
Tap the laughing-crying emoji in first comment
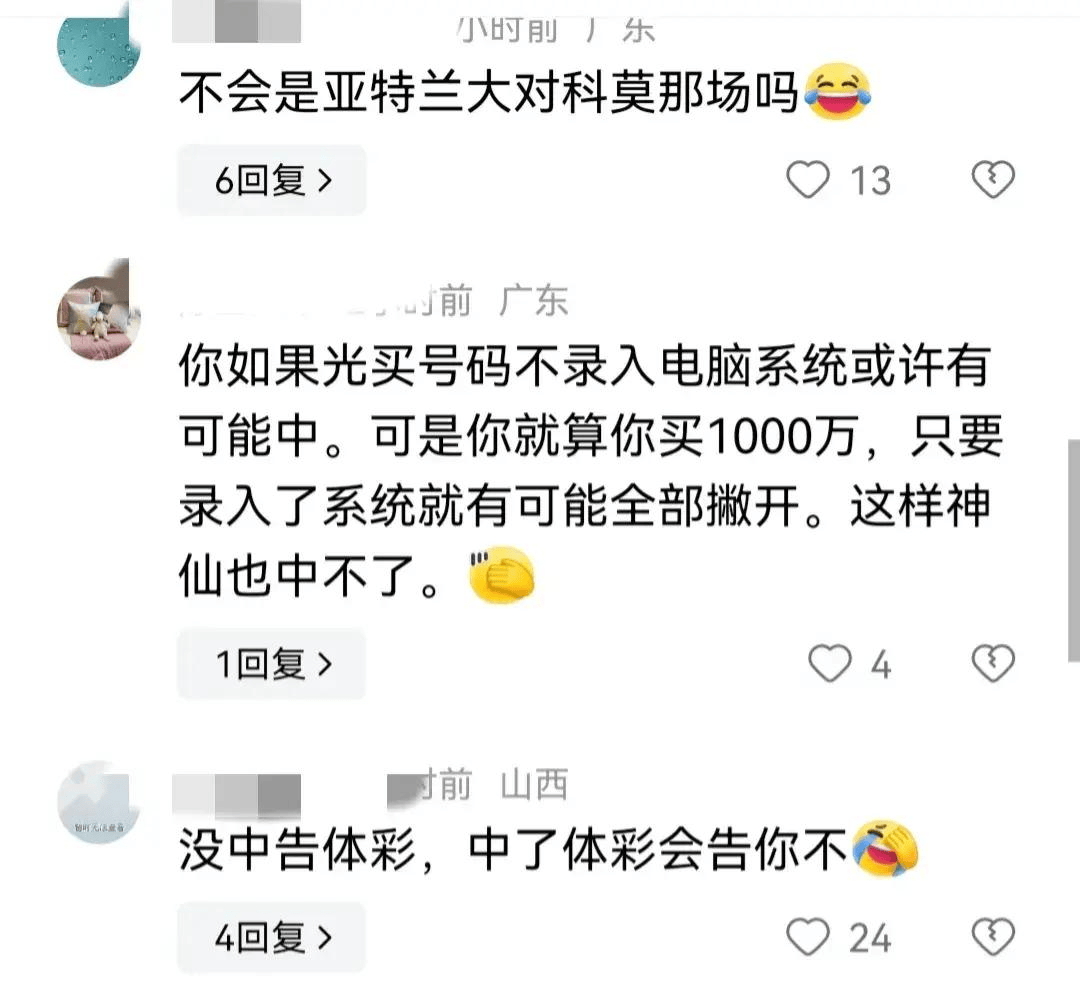(x=838, y=91)
